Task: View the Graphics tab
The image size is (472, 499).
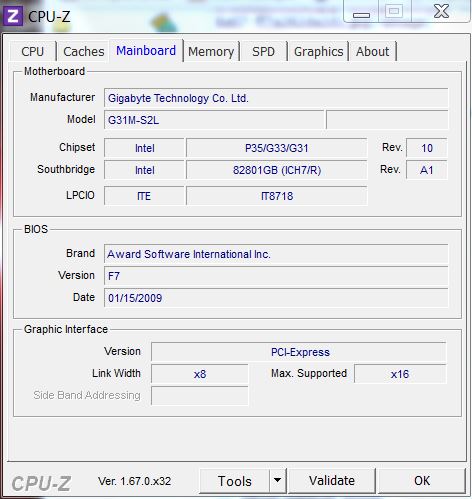Action: tap(318, 51)
